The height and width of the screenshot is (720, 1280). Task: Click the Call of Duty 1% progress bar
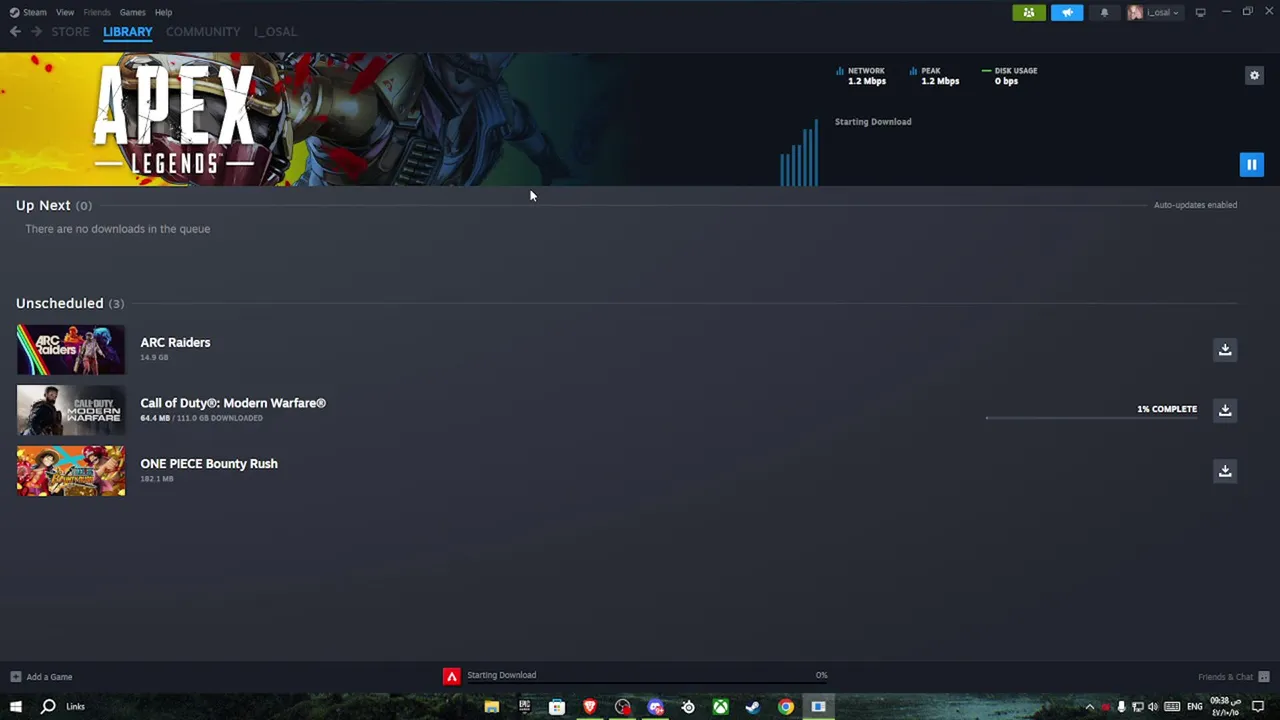click(x=1091, y=418)
